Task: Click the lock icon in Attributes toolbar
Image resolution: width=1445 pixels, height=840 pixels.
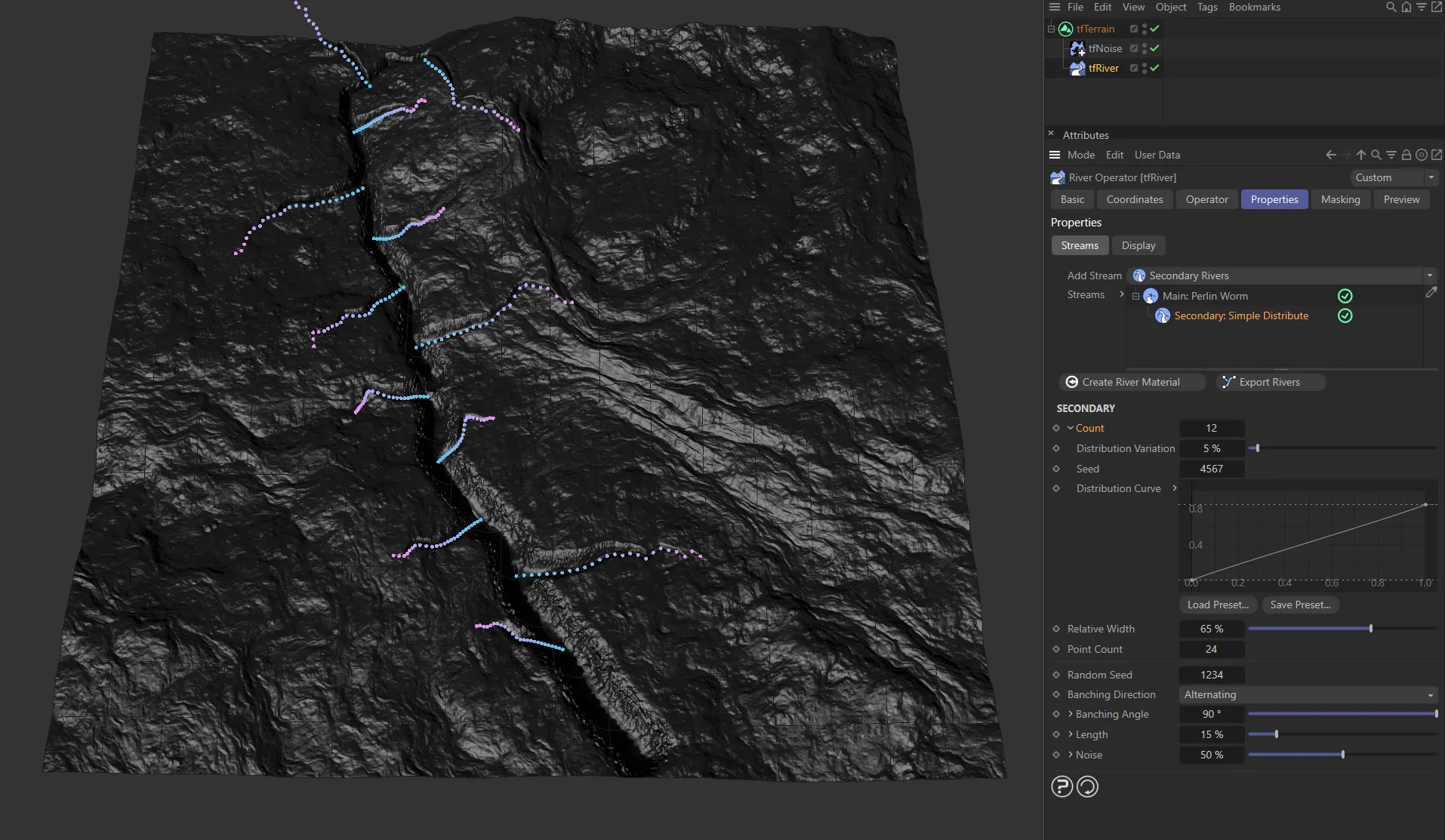Action: pos(1406,155)
